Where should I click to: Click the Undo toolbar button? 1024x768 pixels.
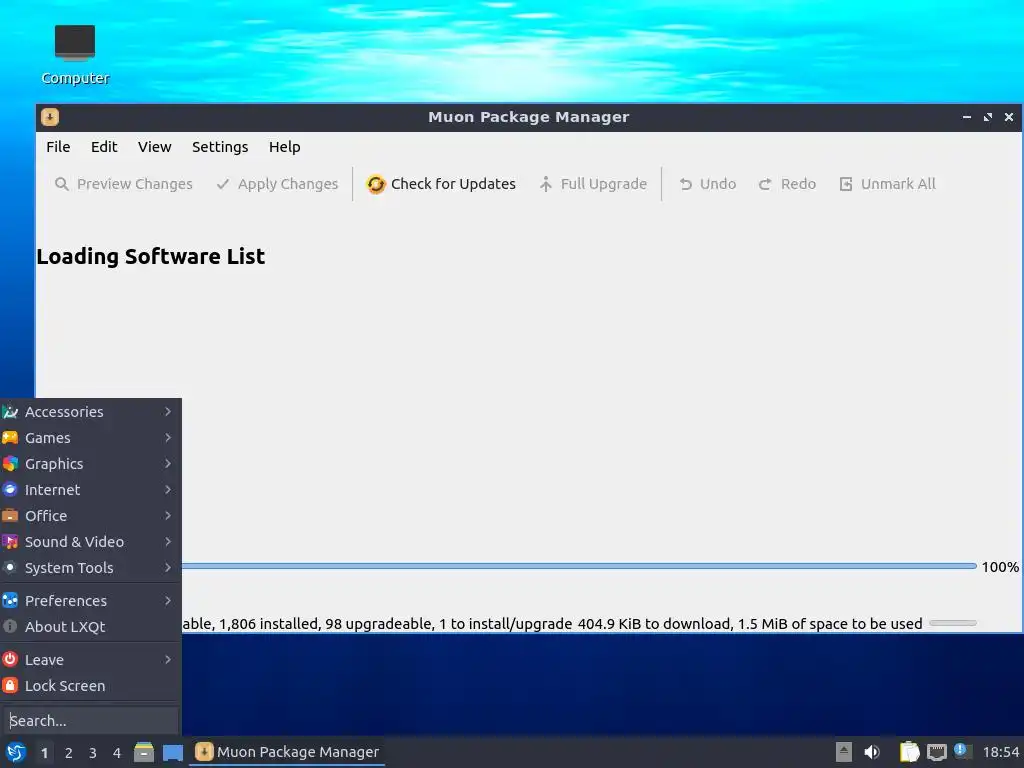point(707,184)
